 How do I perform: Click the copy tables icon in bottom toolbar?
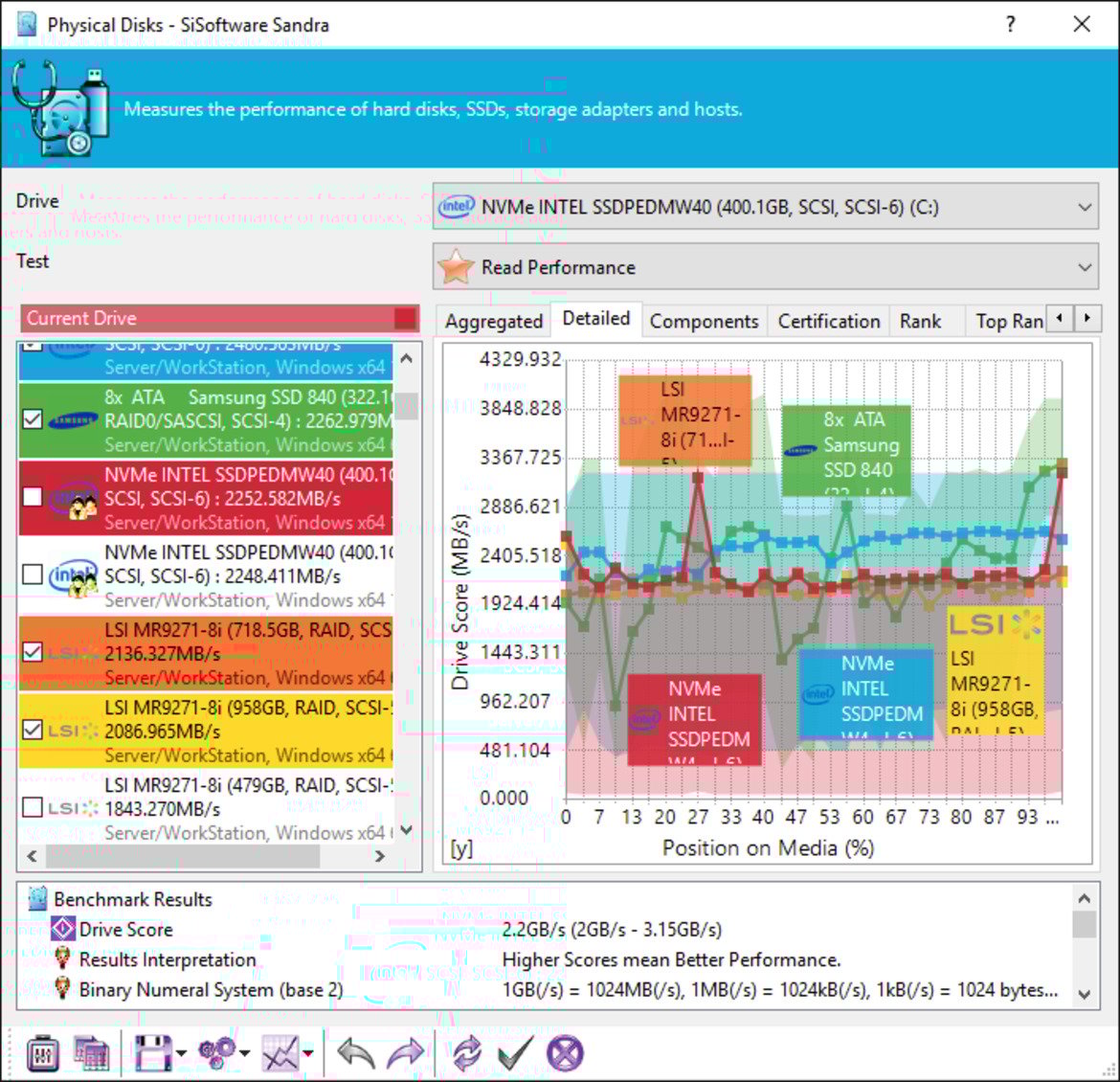click(91, 1053)
